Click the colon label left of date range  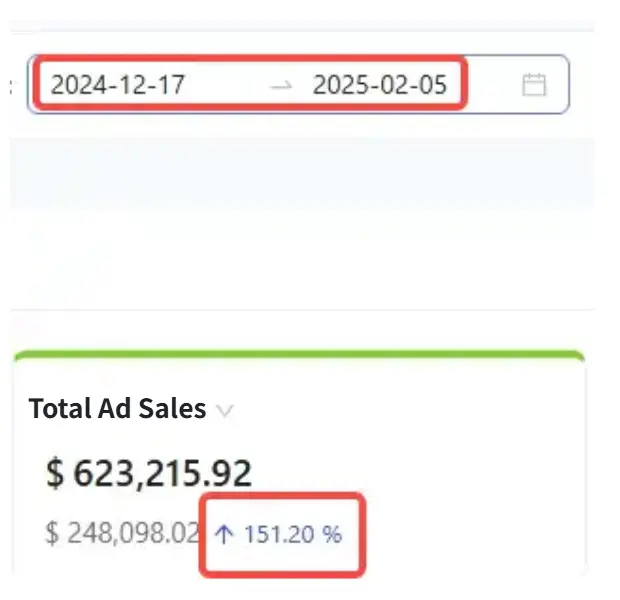[10, 86]
